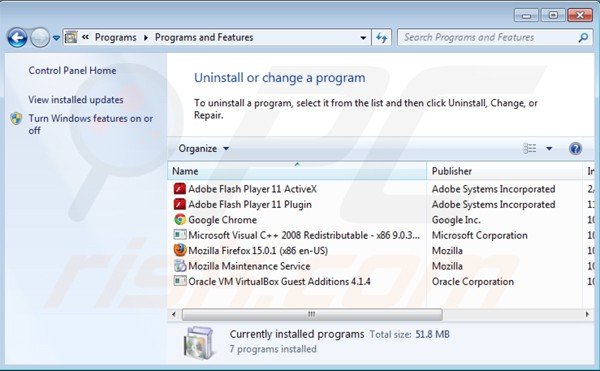
Task: Expand breadcrumb arrow after Programs
Action: 146,37
